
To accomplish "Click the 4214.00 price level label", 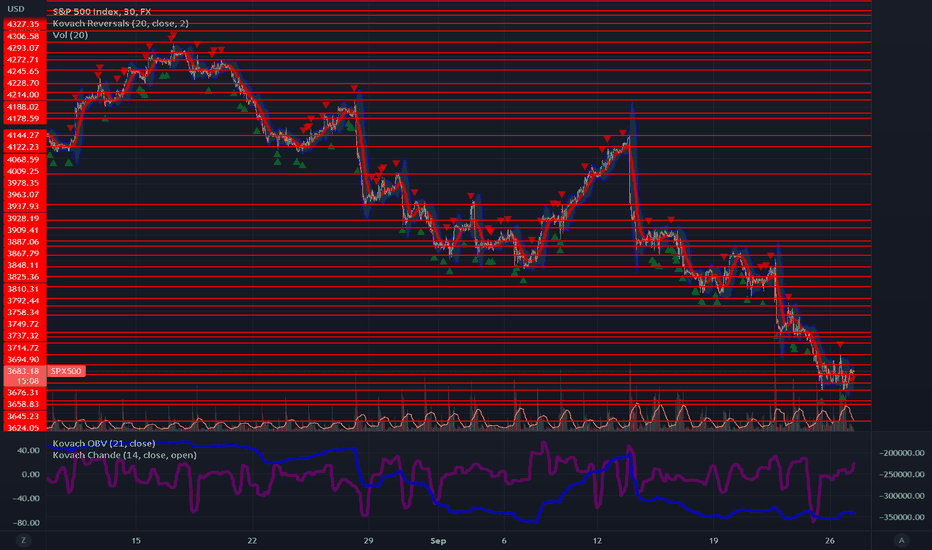I will [23, 95].
